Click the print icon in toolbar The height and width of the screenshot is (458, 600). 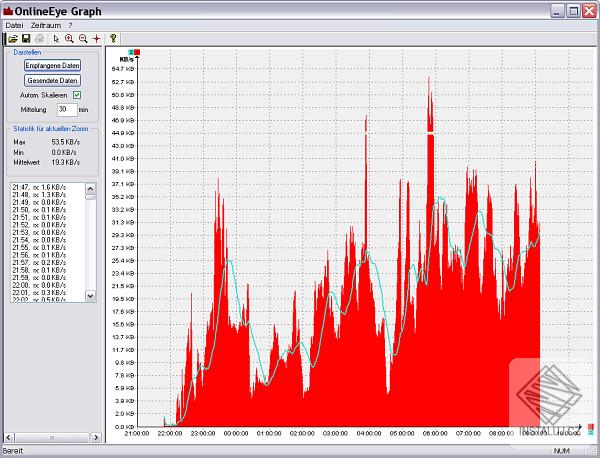pos(39,38)
